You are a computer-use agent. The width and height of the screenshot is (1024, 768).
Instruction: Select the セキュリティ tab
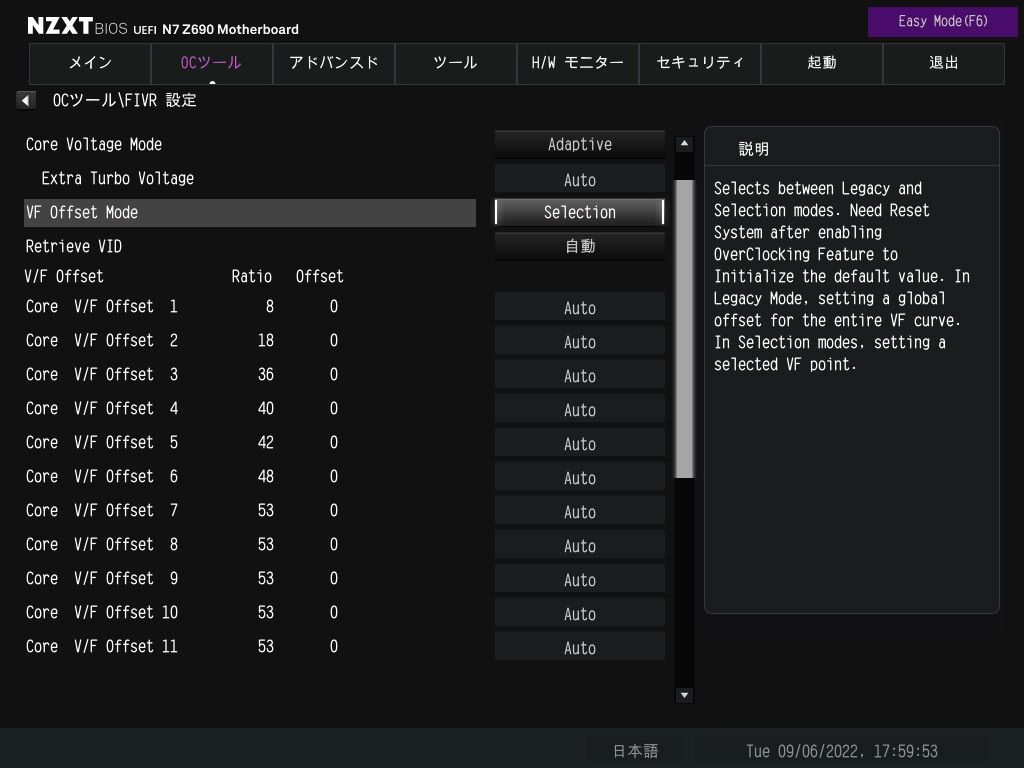[x=700, y=63]
